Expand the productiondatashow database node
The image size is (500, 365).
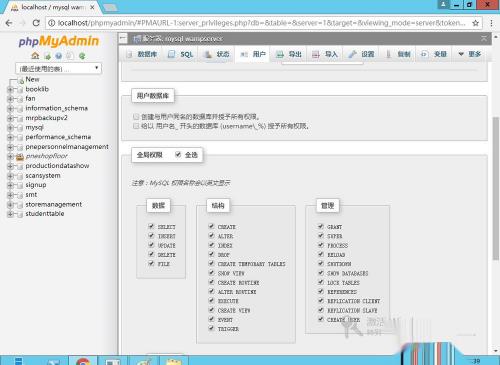[10, 166]
